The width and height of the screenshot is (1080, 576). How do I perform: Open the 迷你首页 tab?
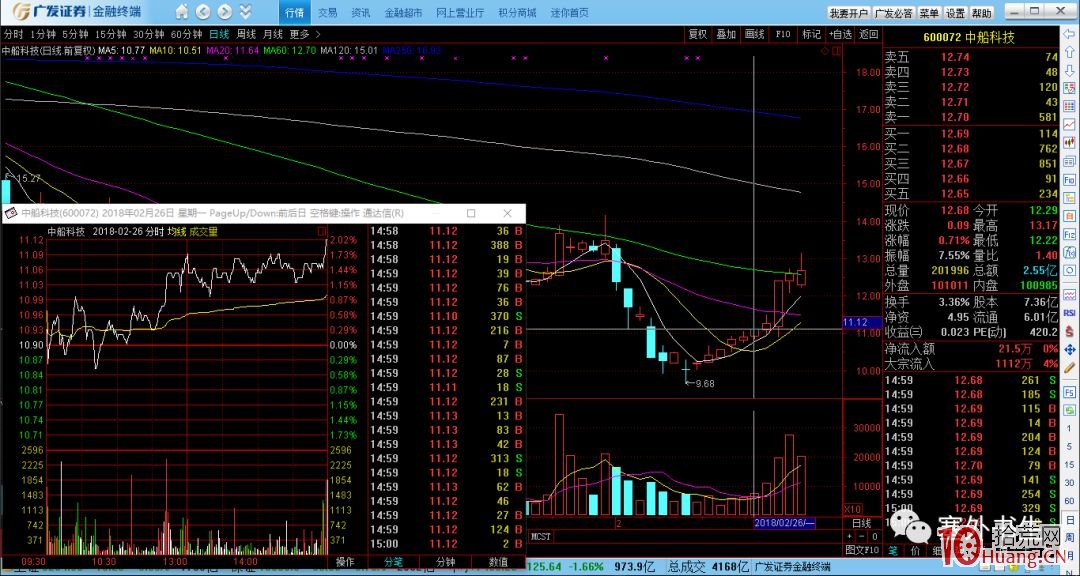tap(570, 12)
